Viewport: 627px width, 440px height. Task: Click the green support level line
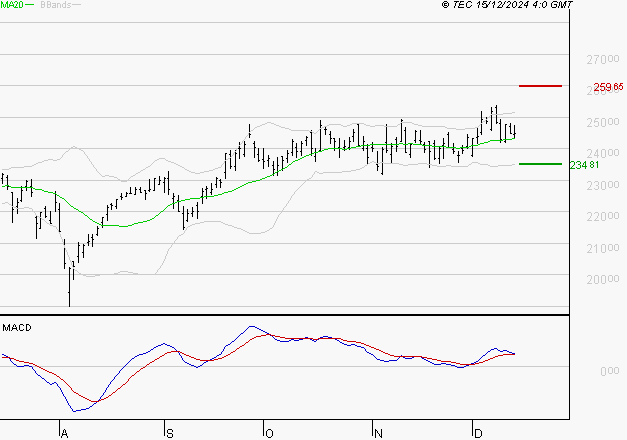540,164
